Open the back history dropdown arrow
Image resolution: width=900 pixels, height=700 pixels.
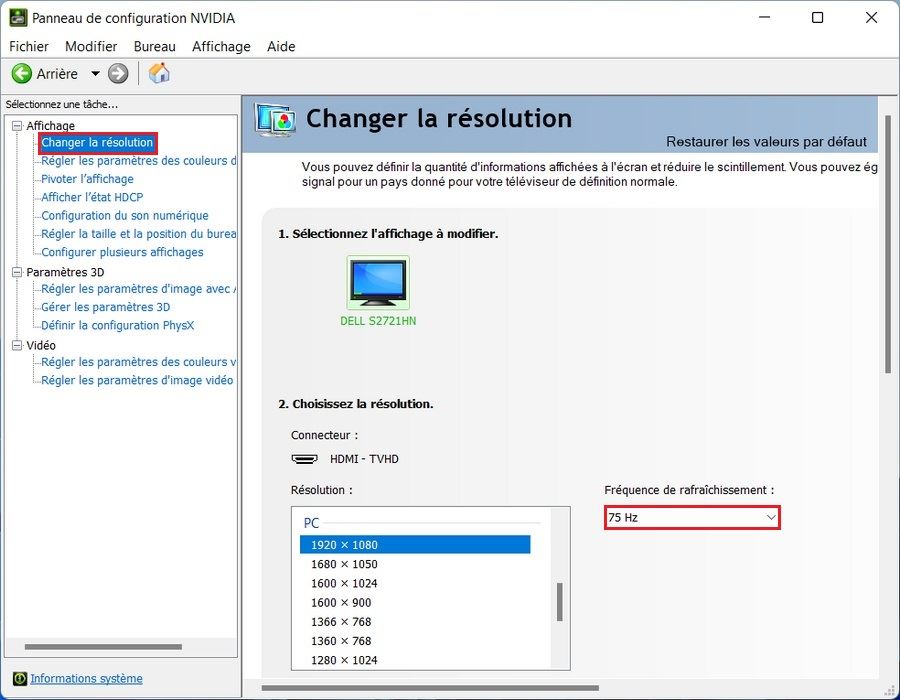96,73
